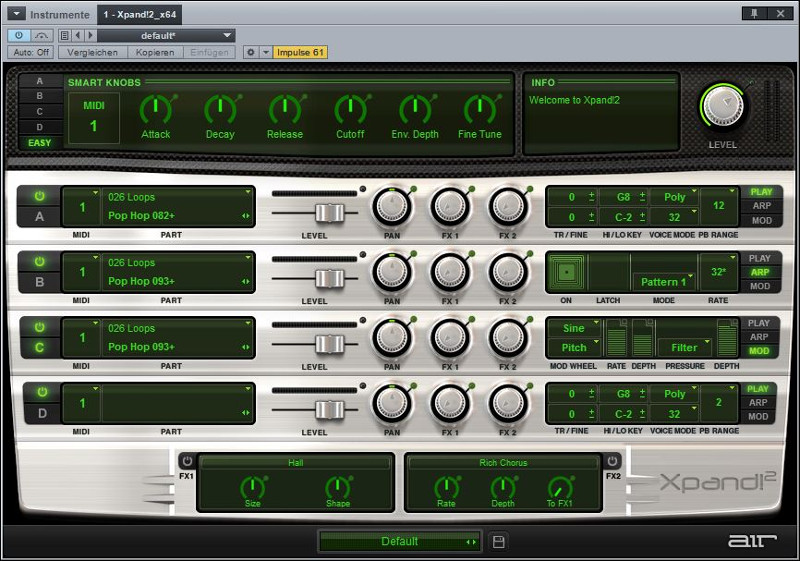Click the Decay smart knob

(220, 109)
